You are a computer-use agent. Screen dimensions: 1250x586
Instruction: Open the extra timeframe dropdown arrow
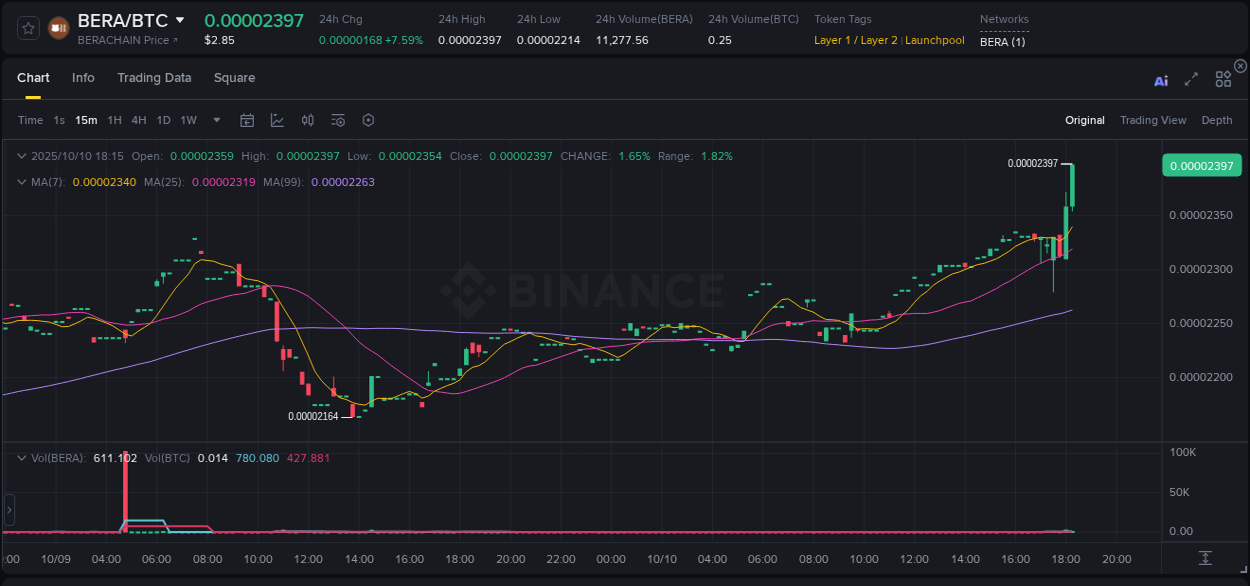pyautogui.click(x=215, y=120)
